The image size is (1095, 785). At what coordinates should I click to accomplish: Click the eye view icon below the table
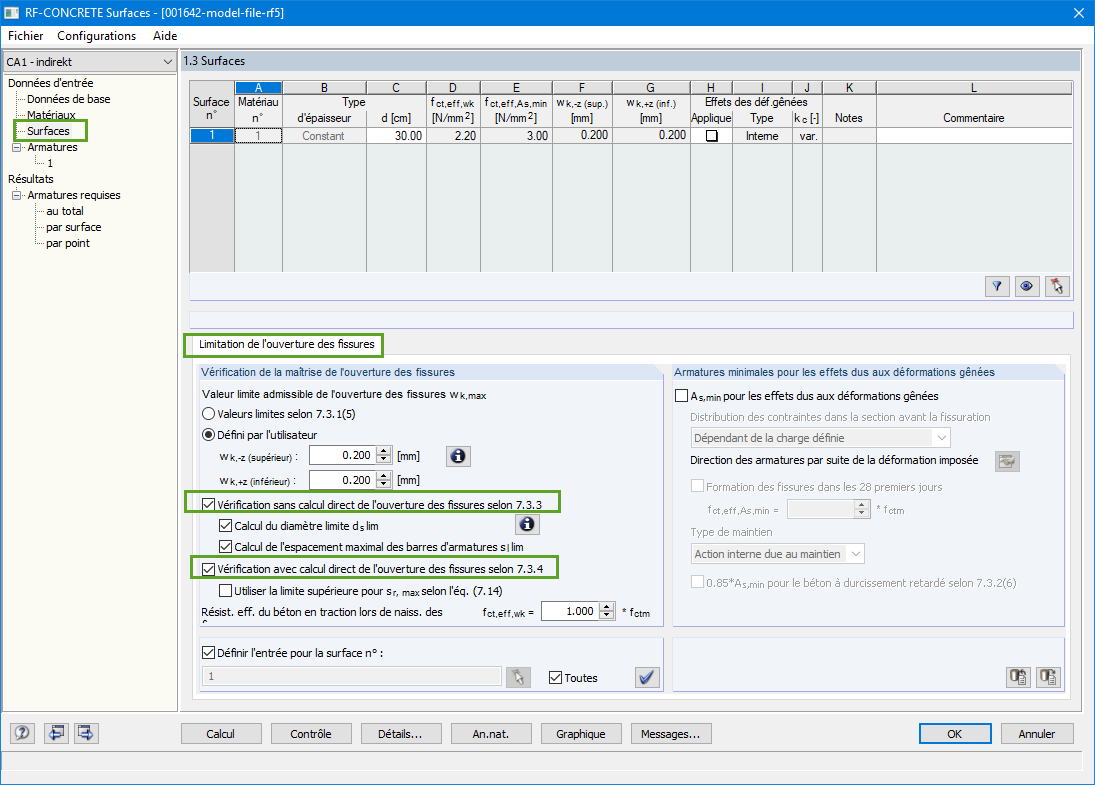1027,286
